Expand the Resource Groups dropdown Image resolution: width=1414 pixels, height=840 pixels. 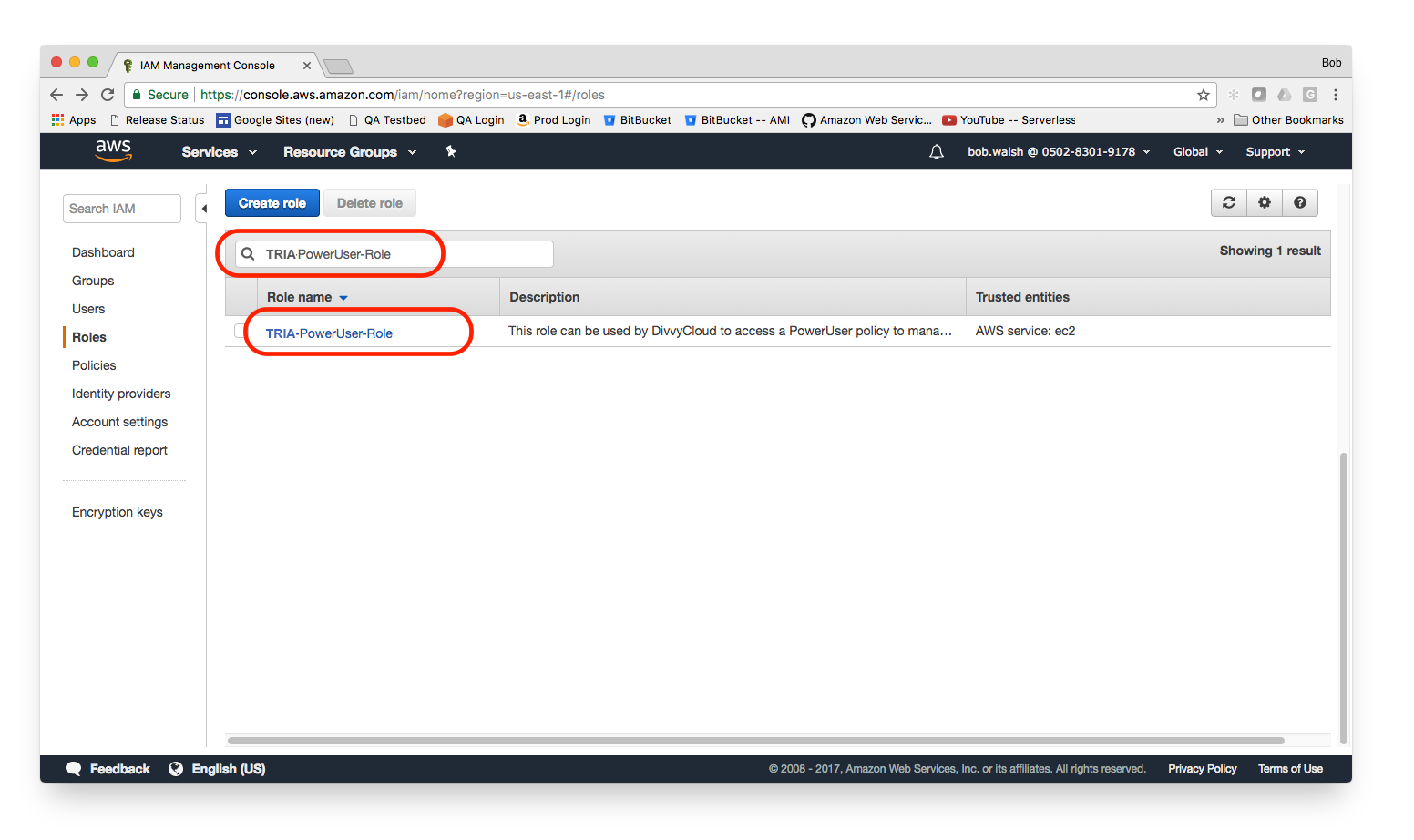tap(350, 152)
